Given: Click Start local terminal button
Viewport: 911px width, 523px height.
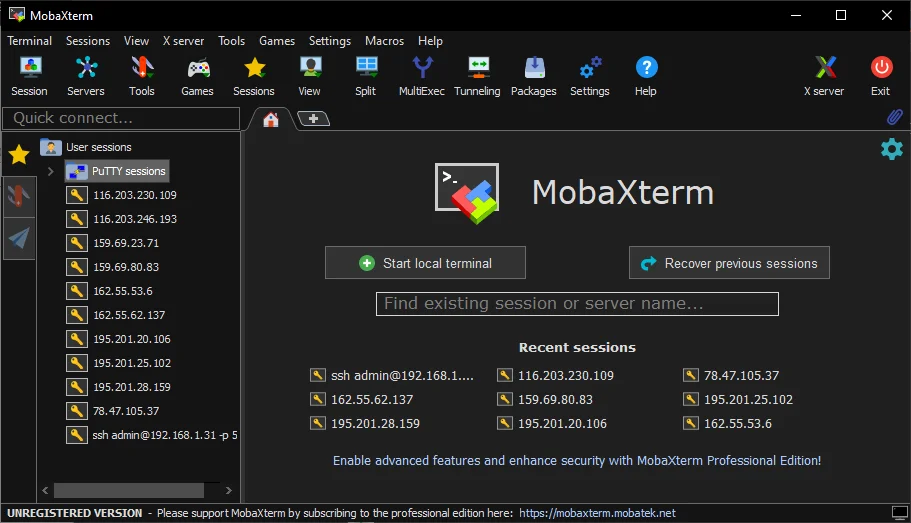Looking at the screenshot, I should point(425,263).
